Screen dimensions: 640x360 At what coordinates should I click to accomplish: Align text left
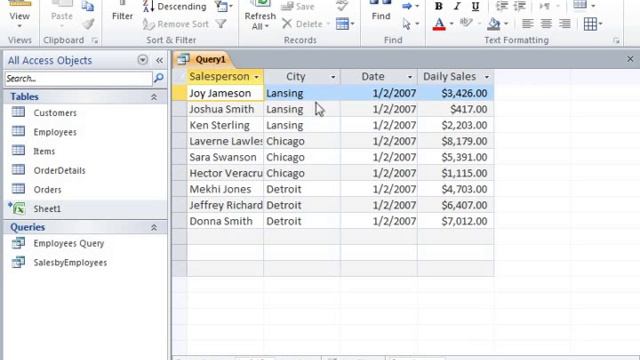[x=528, y=24]
